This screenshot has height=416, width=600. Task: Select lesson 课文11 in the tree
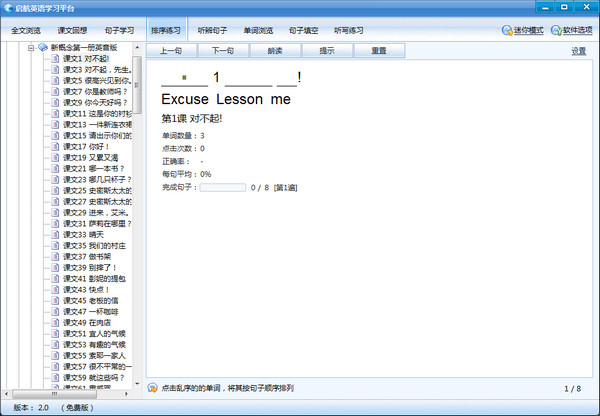pos(97,114)
